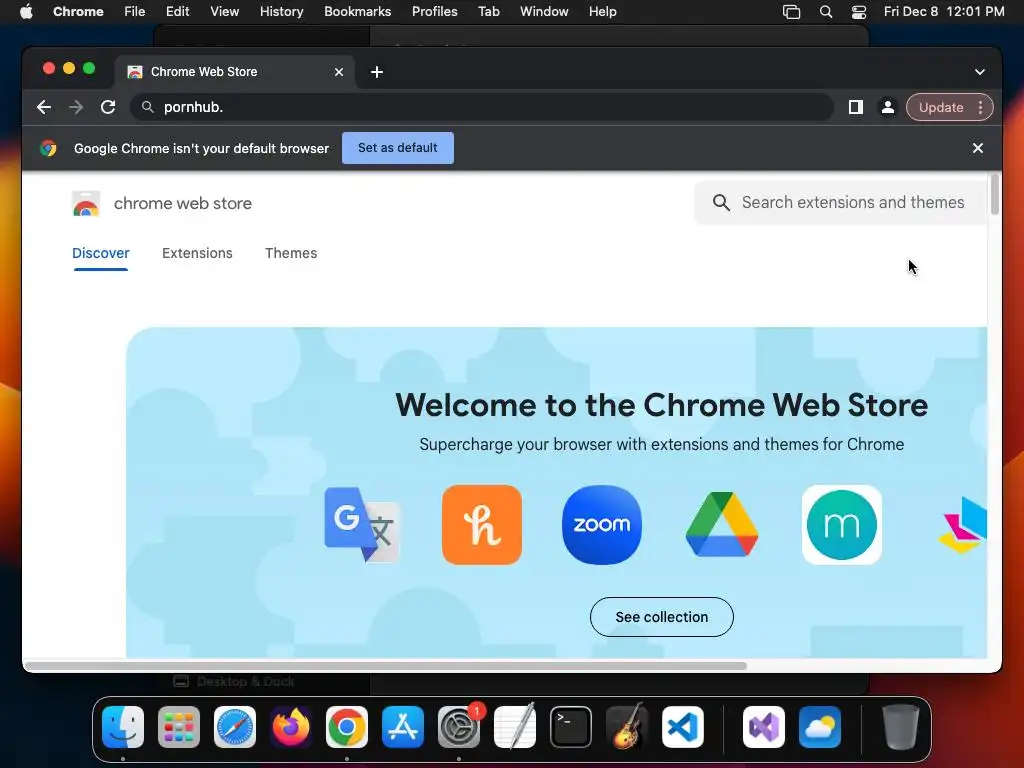Open App Store from the Dock
1024x768 pixels.
point(403,727)
